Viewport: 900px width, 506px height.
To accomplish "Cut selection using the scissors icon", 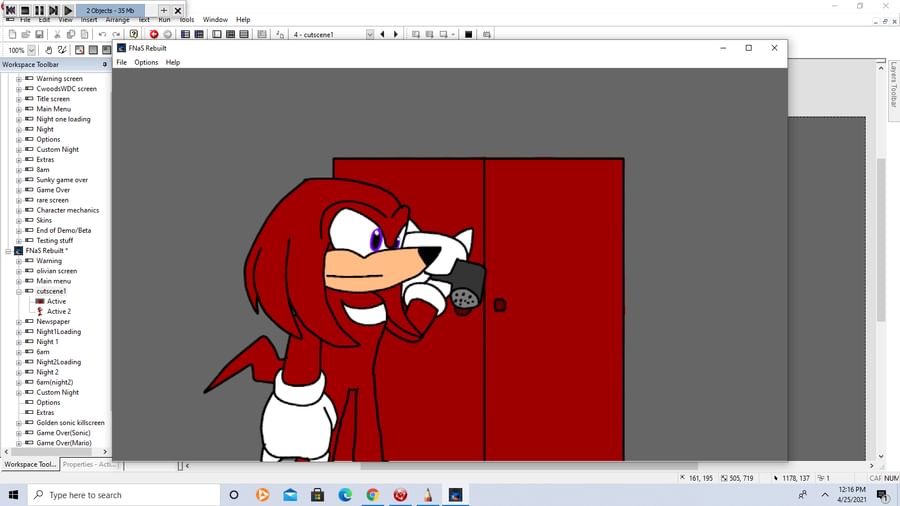I will coord(57,34).
